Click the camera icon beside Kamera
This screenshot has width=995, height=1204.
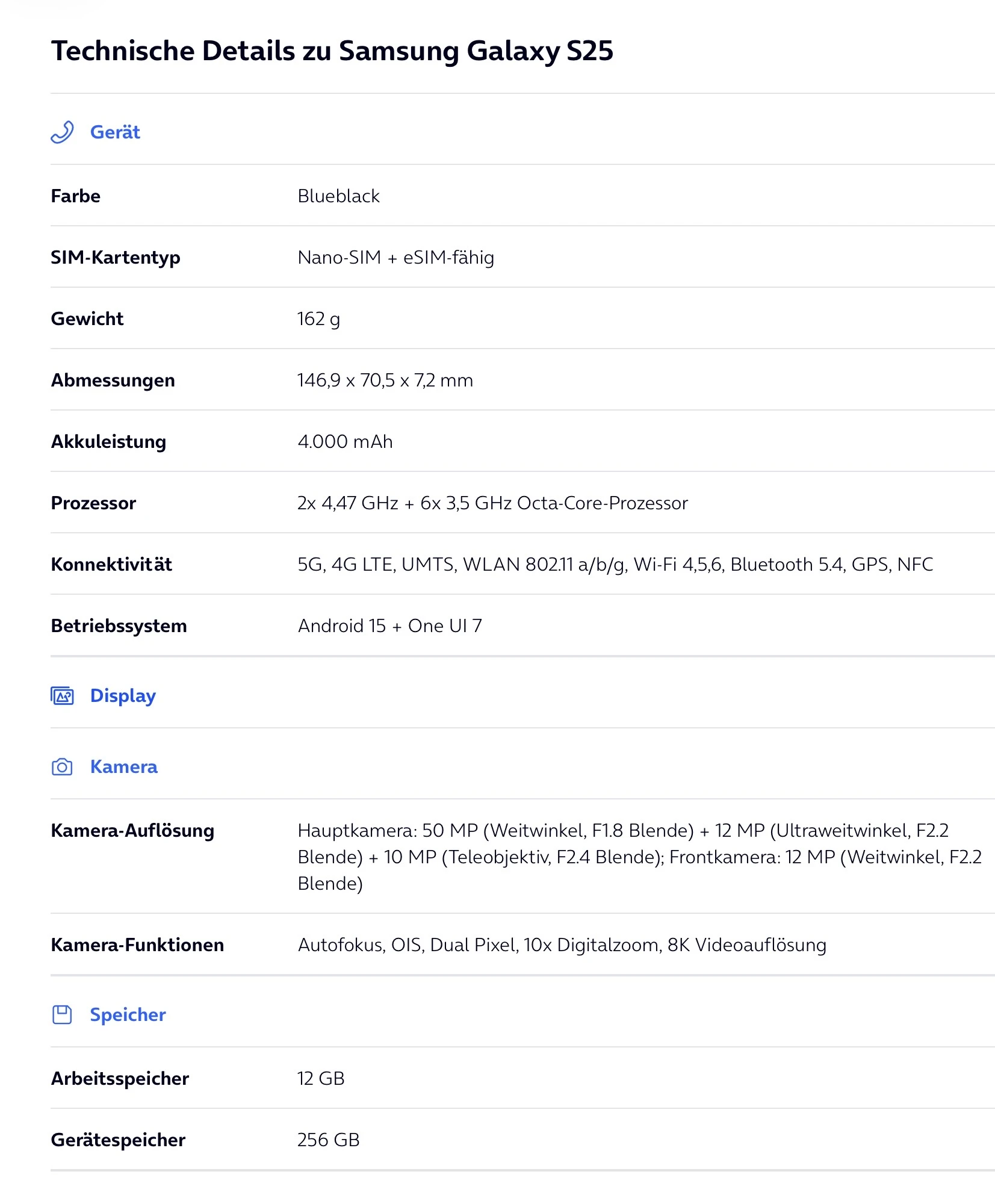[62, 767]
